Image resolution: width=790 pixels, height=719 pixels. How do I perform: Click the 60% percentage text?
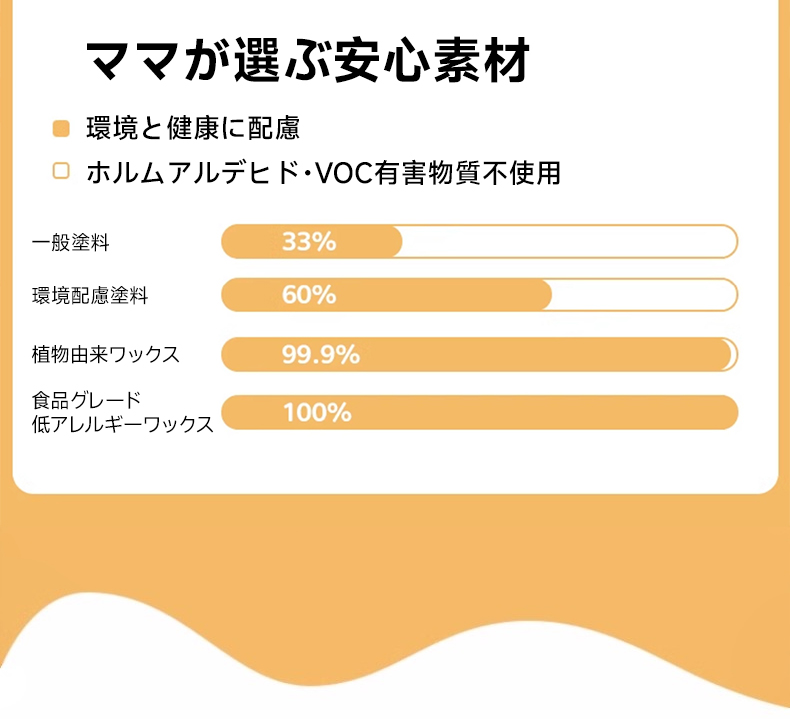309,295
